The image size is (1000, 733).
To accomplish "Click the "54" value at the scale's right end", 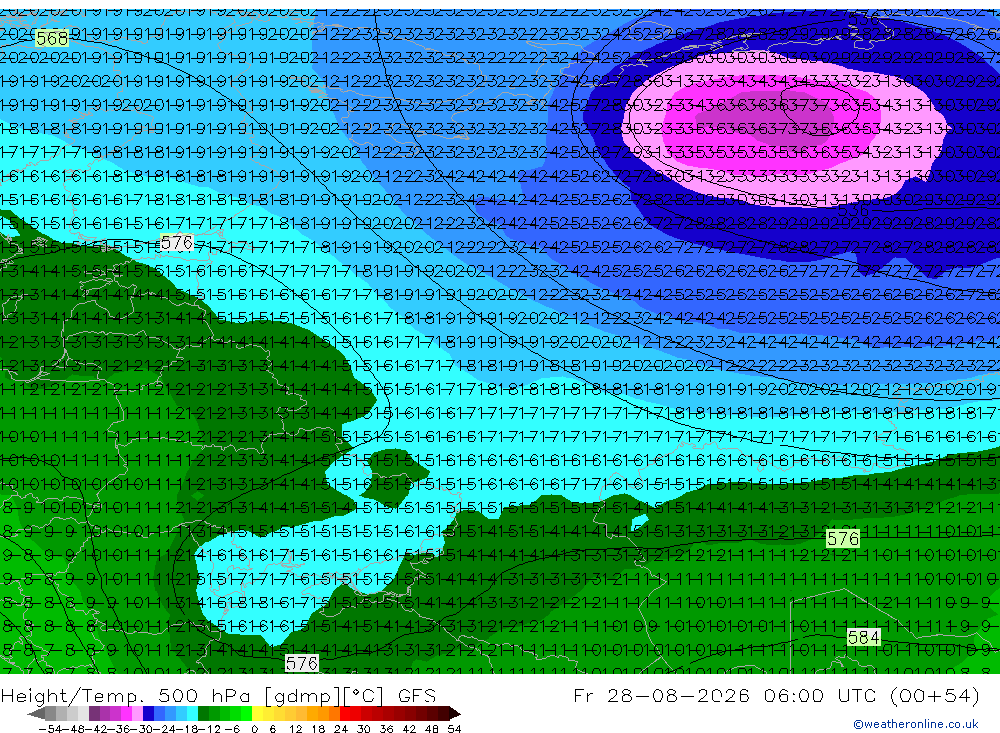I will pyautogui.click(x=454, y=729).
